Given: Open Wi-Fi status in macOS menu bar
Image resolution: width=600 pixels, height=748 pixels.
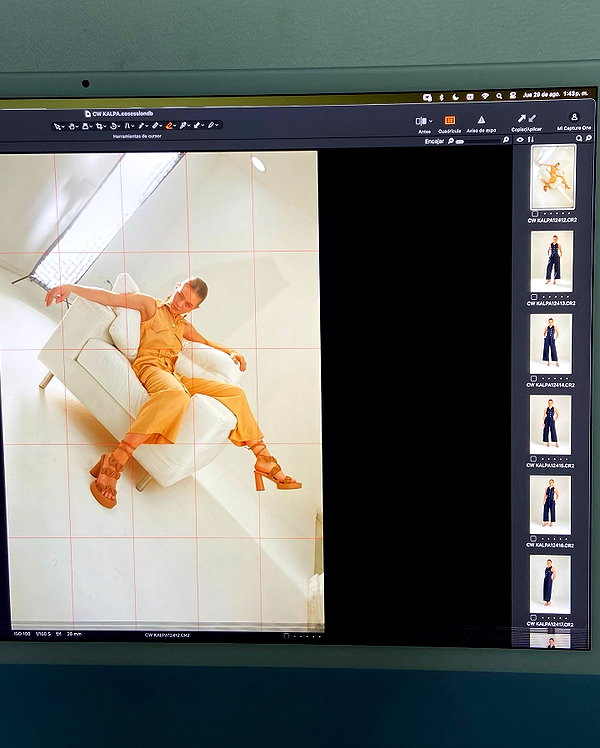Looking at the screenshot, I should [485, 96].
